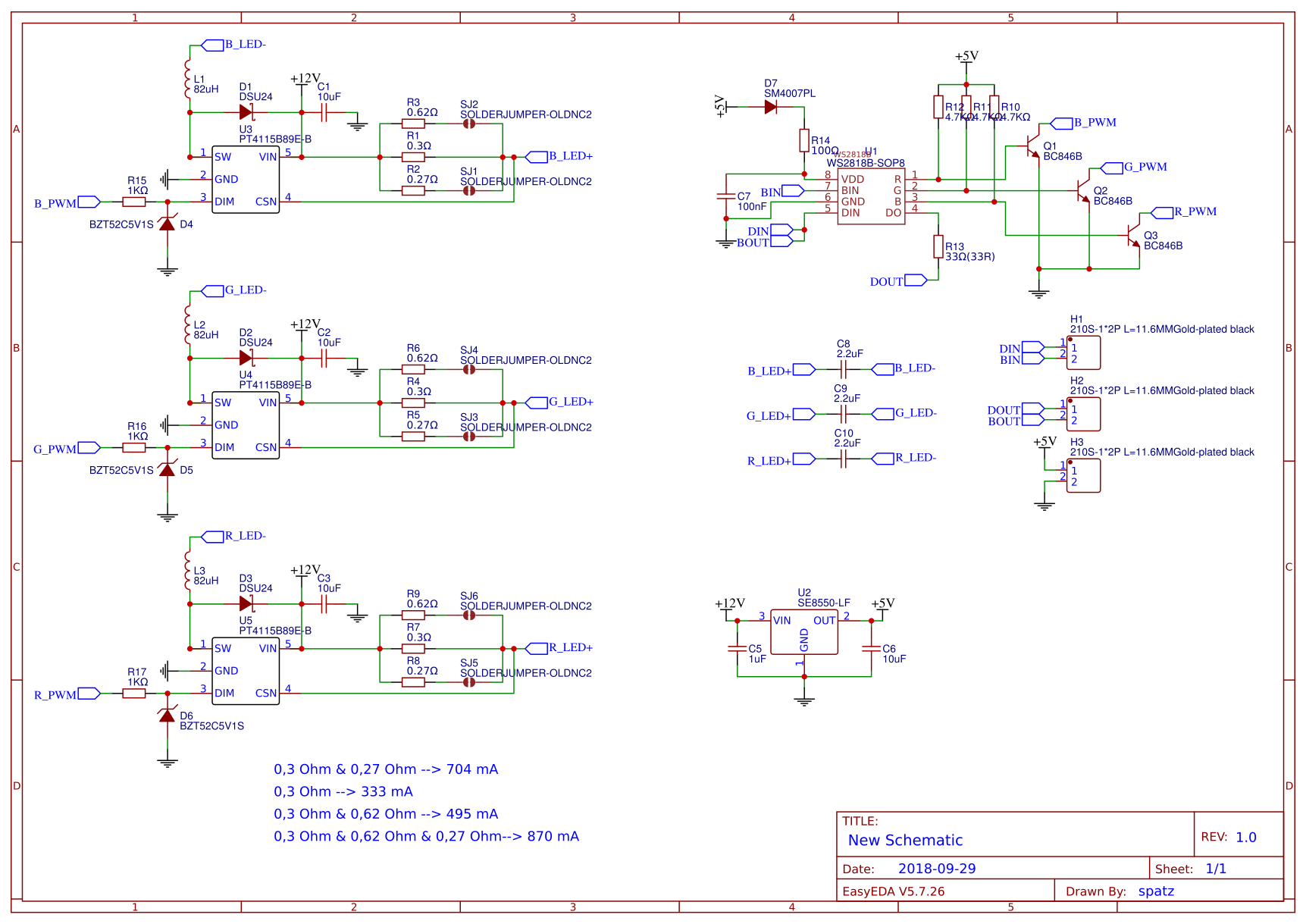The image size is (1306, 924).
Task: Select the D7 SM4007PL diode symbol
Action: pos(771,108)
